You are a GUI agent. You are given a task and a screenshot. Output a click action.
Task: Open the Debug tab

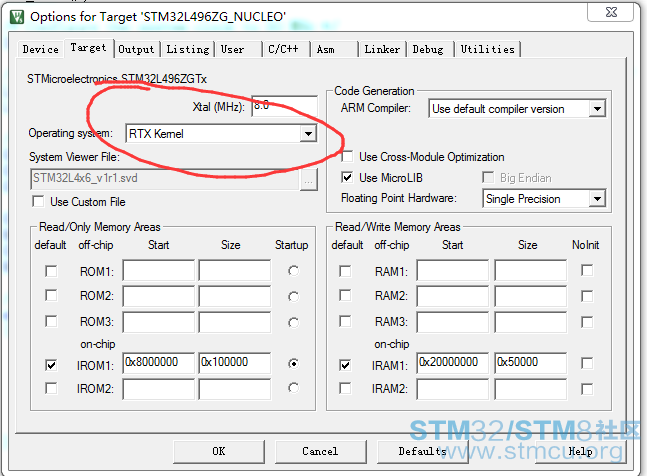point(430,49)
